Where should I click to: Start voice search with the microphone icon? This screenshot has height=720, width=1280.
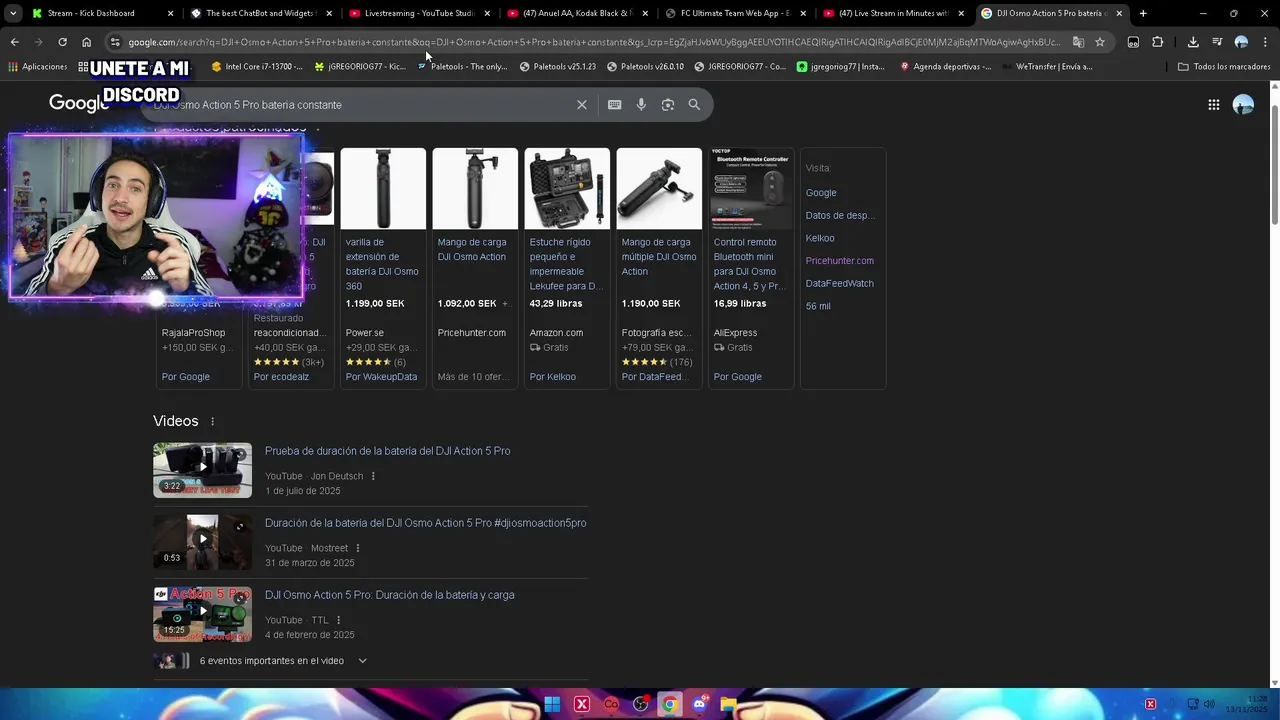(x=641, y=105)
